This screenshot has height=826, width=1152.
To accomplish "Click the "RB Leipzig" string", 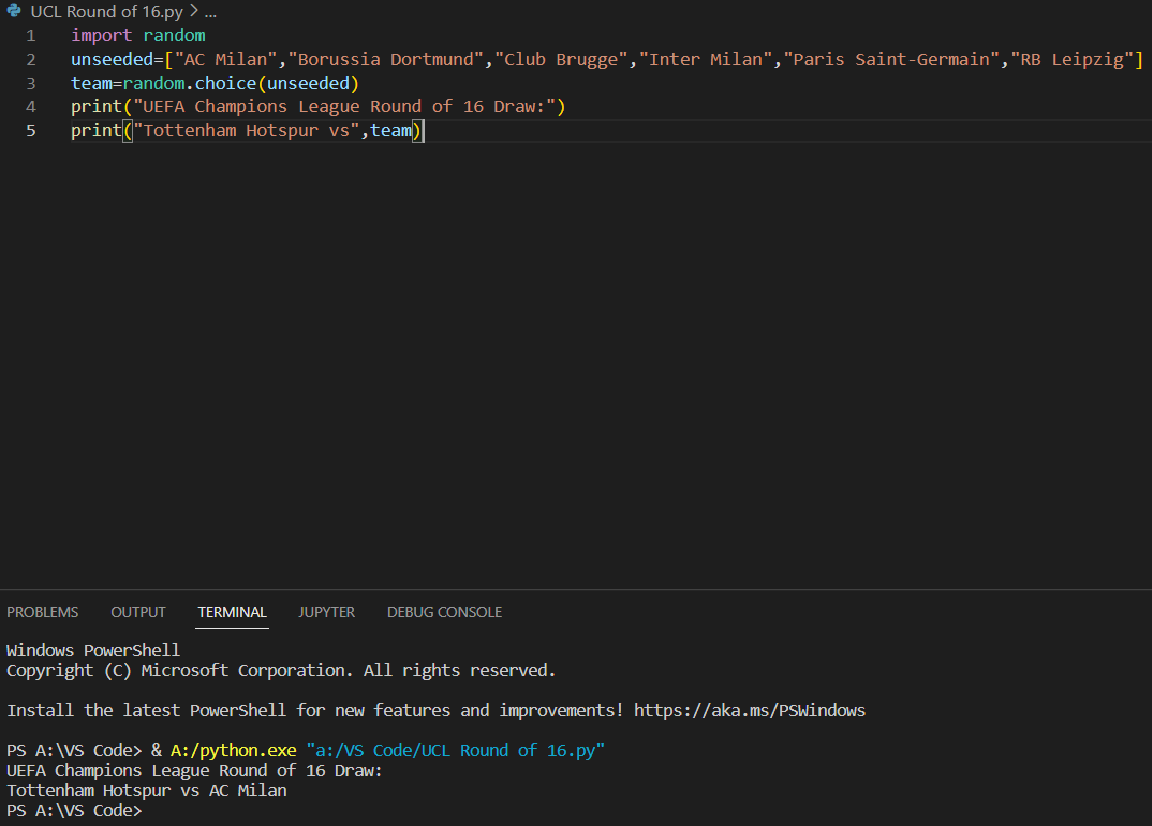I will coord(1072,60).
